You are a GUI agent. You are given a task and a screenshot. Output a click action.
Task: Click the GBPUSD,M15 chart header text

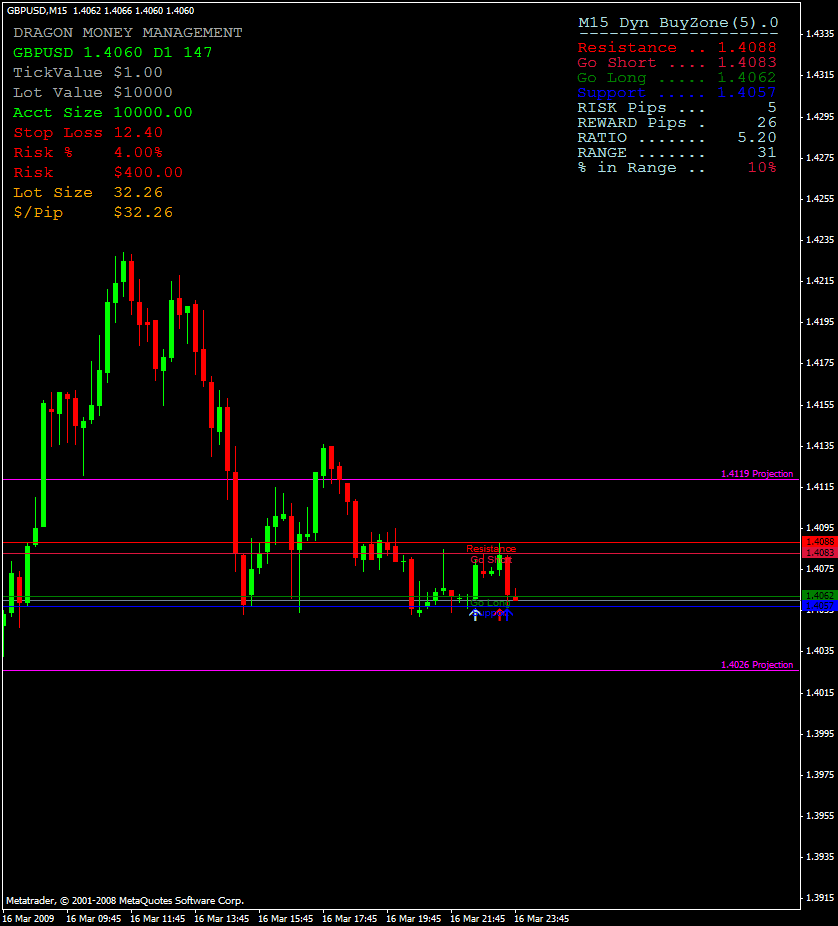coord(100,11)
